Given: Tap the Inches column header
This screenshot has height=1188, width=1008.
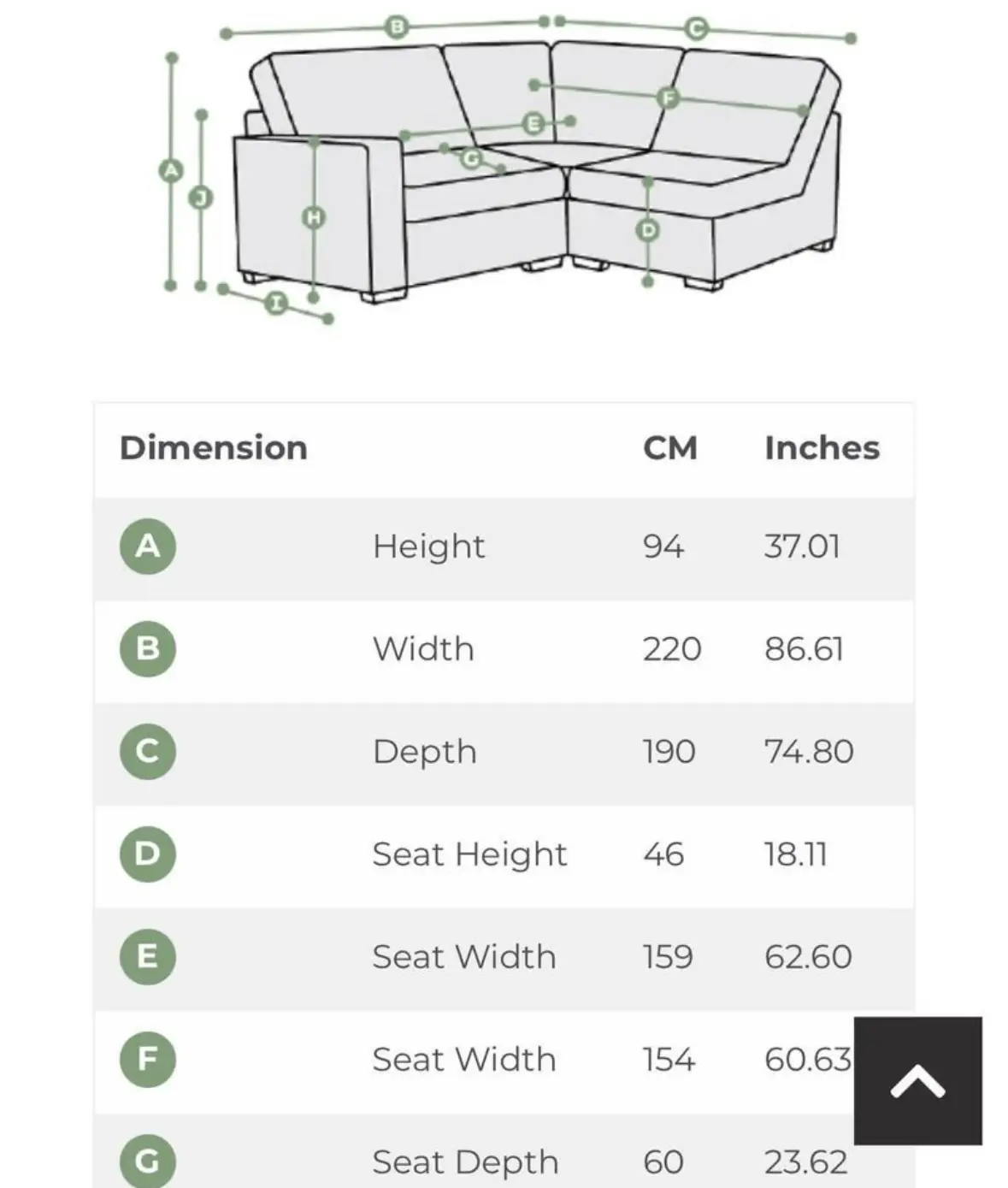Looking at the screenshot, I should pyautogui.click(x=822, y=448).
